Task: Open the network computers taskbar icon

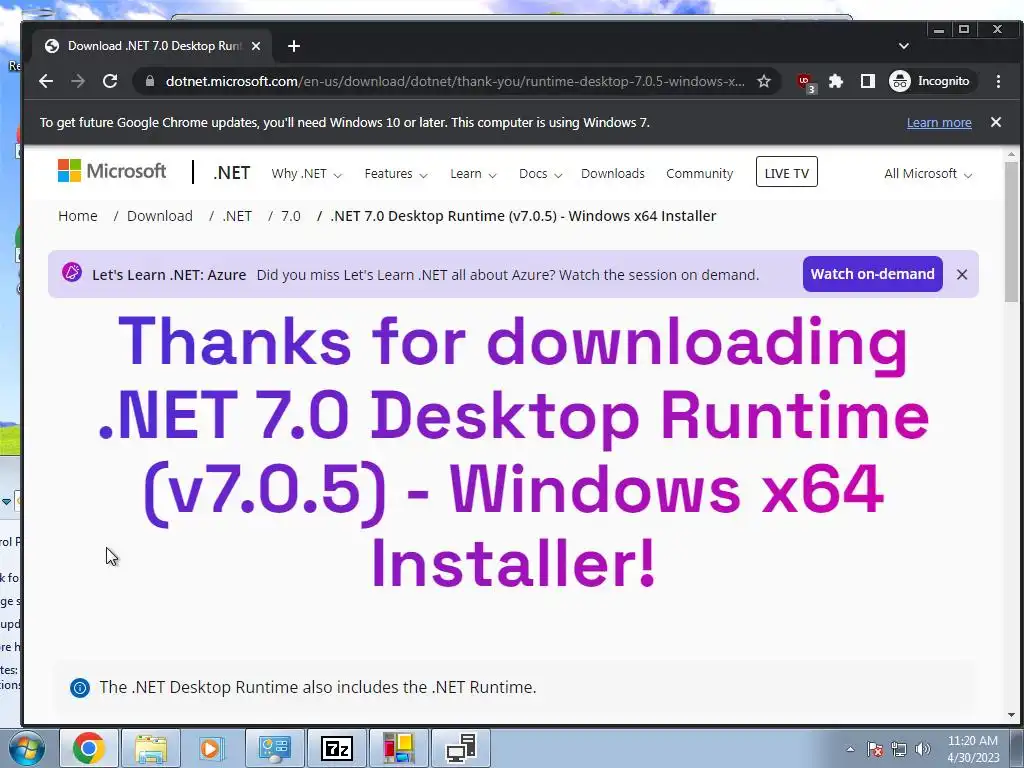Action: 461,748
